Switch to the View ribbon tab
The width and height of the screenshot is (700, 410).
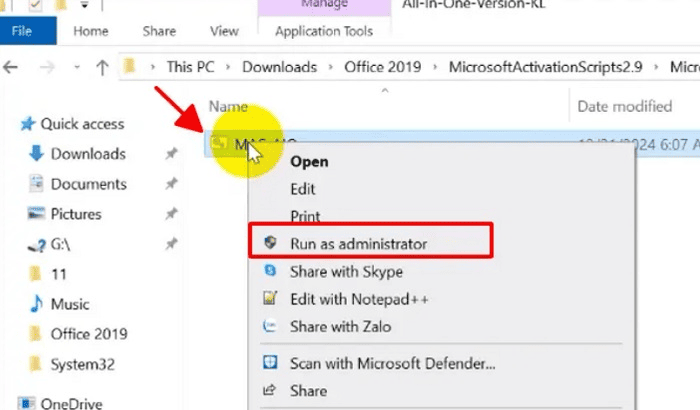click(x=225, y=31)
